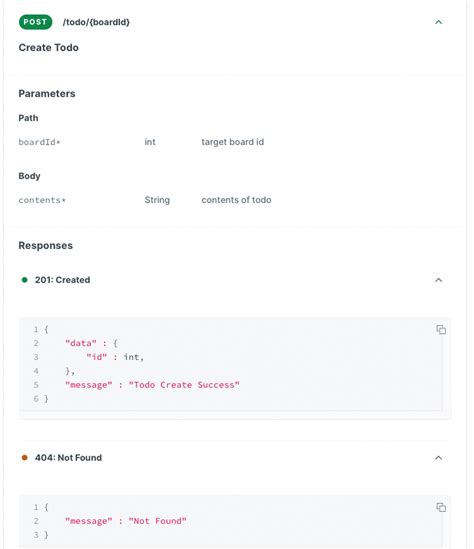Click the Create Todo title
474x549 pixels.
click(x=49, y=48)
